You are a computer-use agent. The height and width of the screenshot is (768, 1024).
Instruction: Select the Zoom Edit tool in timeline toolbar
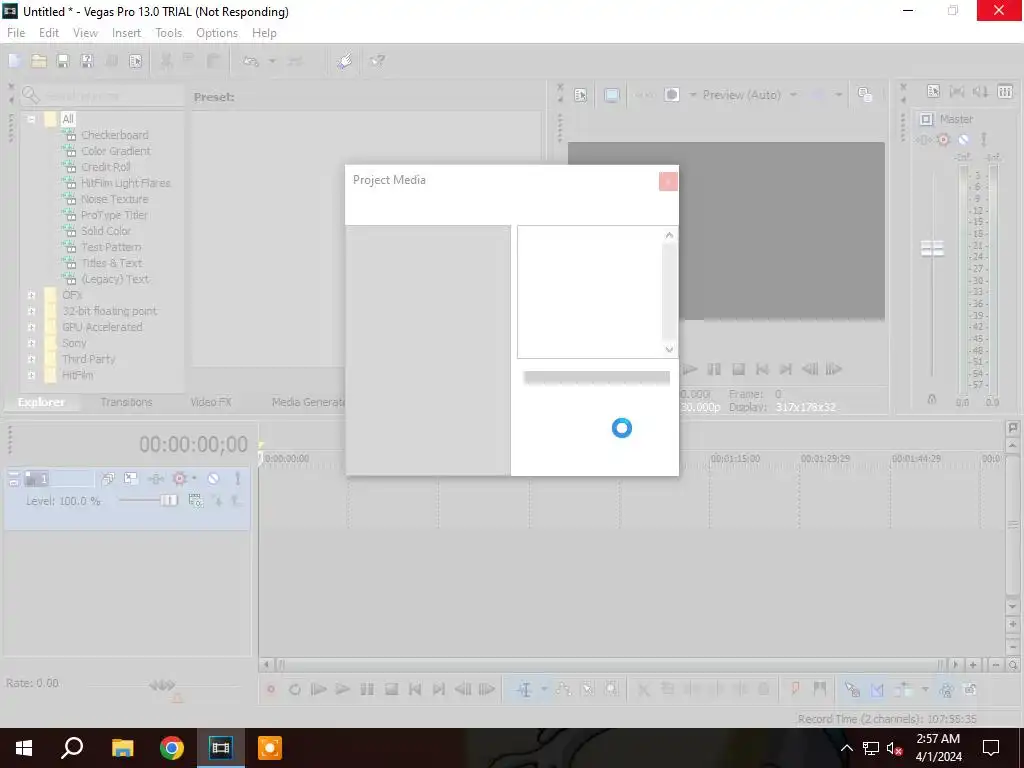(611, 689)
